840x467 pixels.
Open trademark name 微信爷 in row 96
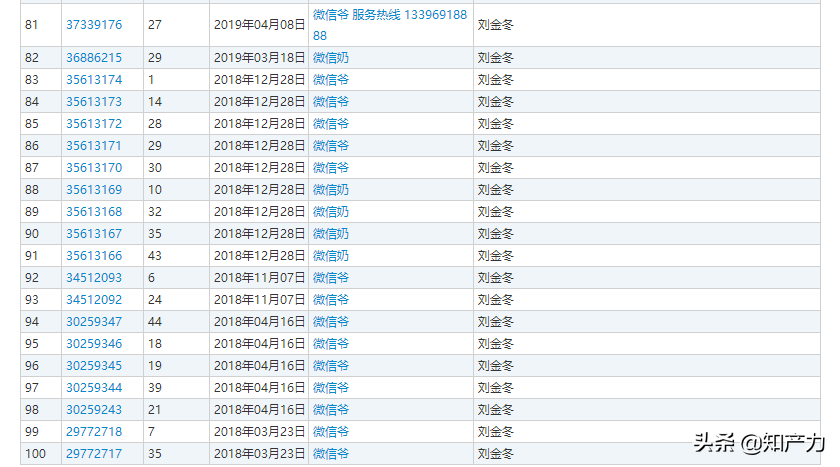click(331, 365)
